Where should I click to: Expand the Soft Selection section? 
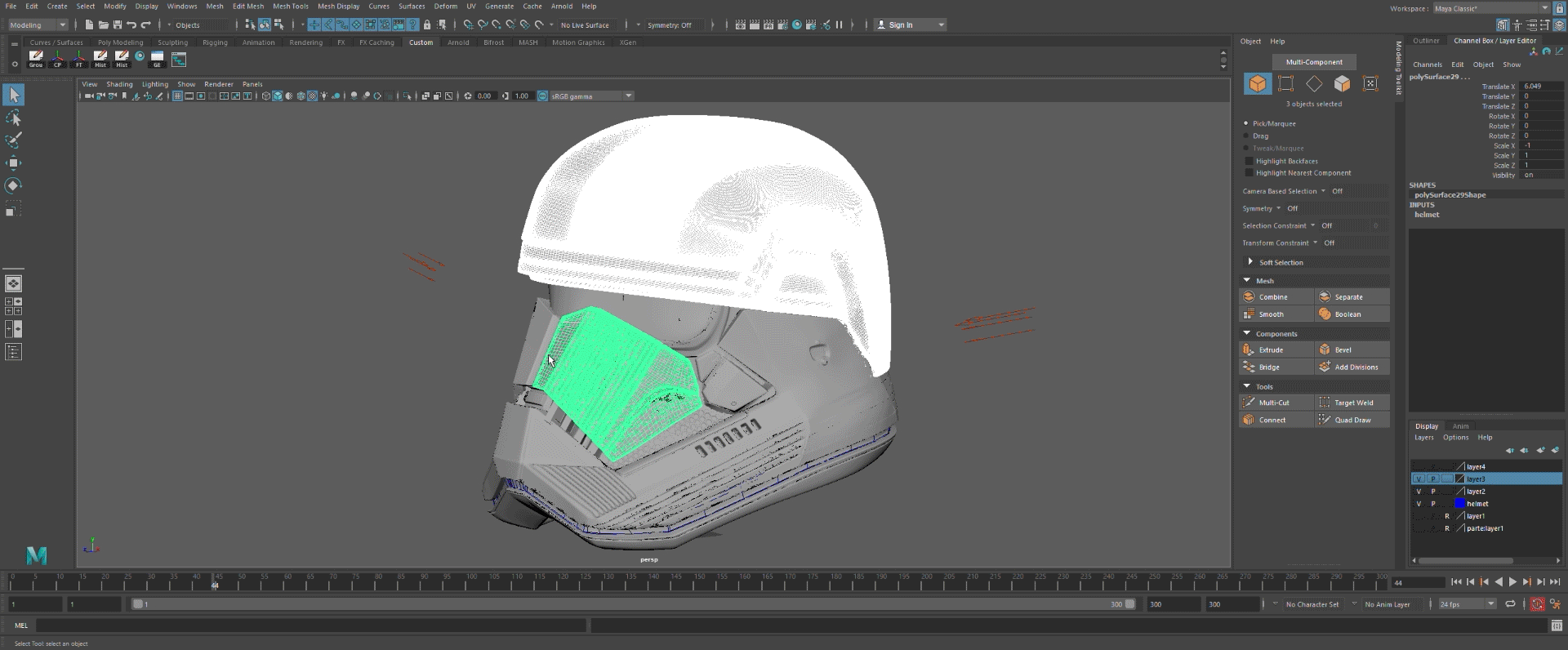(1250, 262)
